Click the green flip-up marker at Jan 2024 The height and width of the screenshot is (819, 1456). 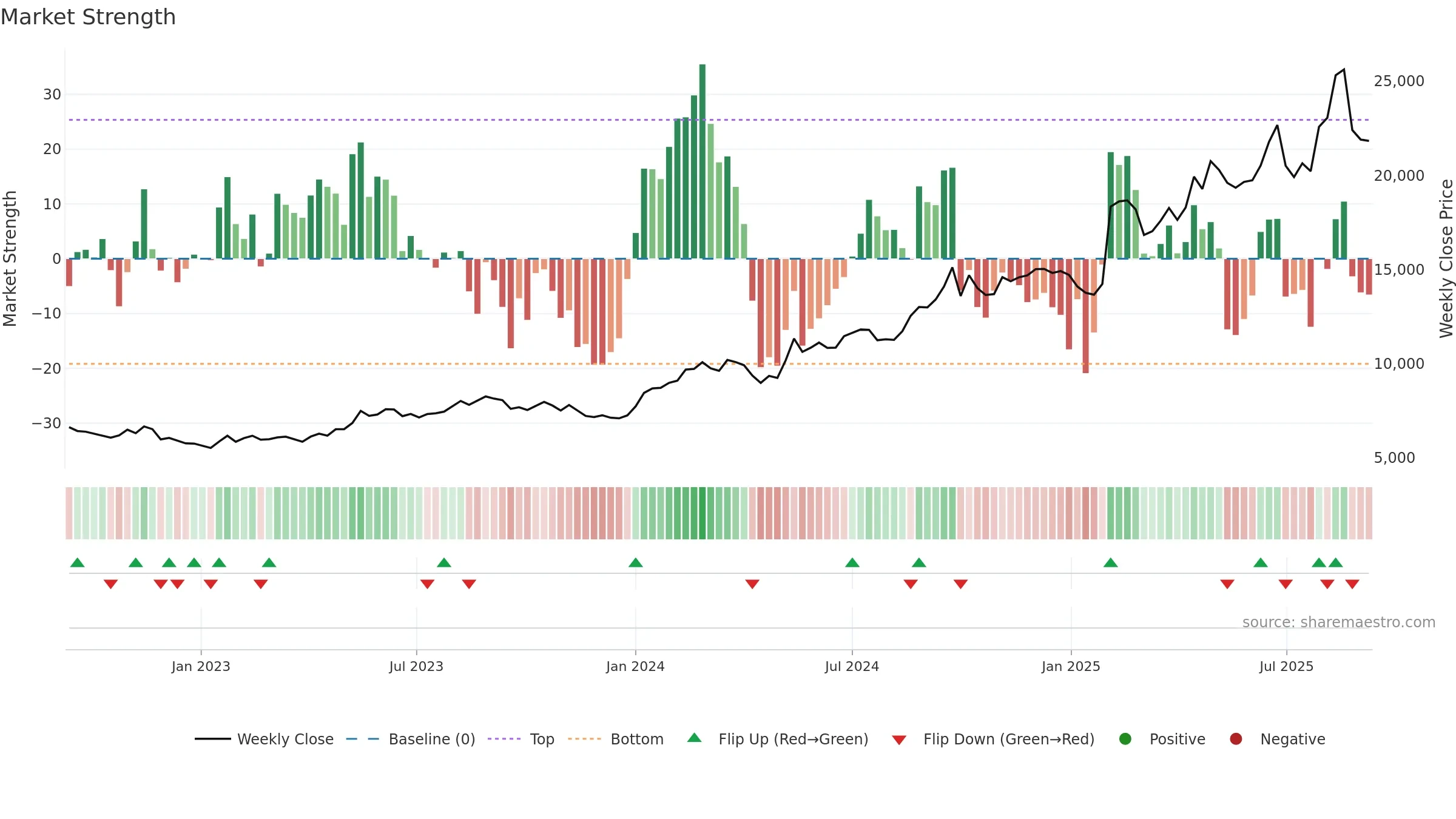(x=636, y=562)
